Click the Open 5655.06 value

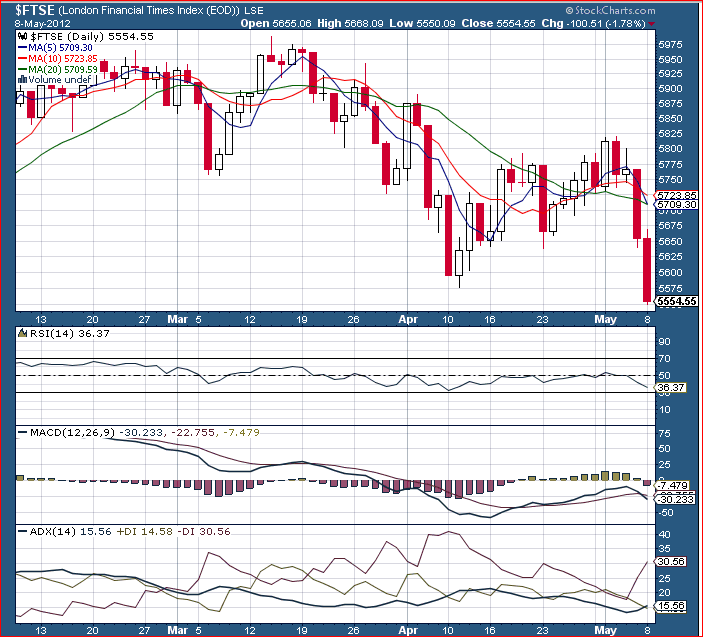pos(276,23)
